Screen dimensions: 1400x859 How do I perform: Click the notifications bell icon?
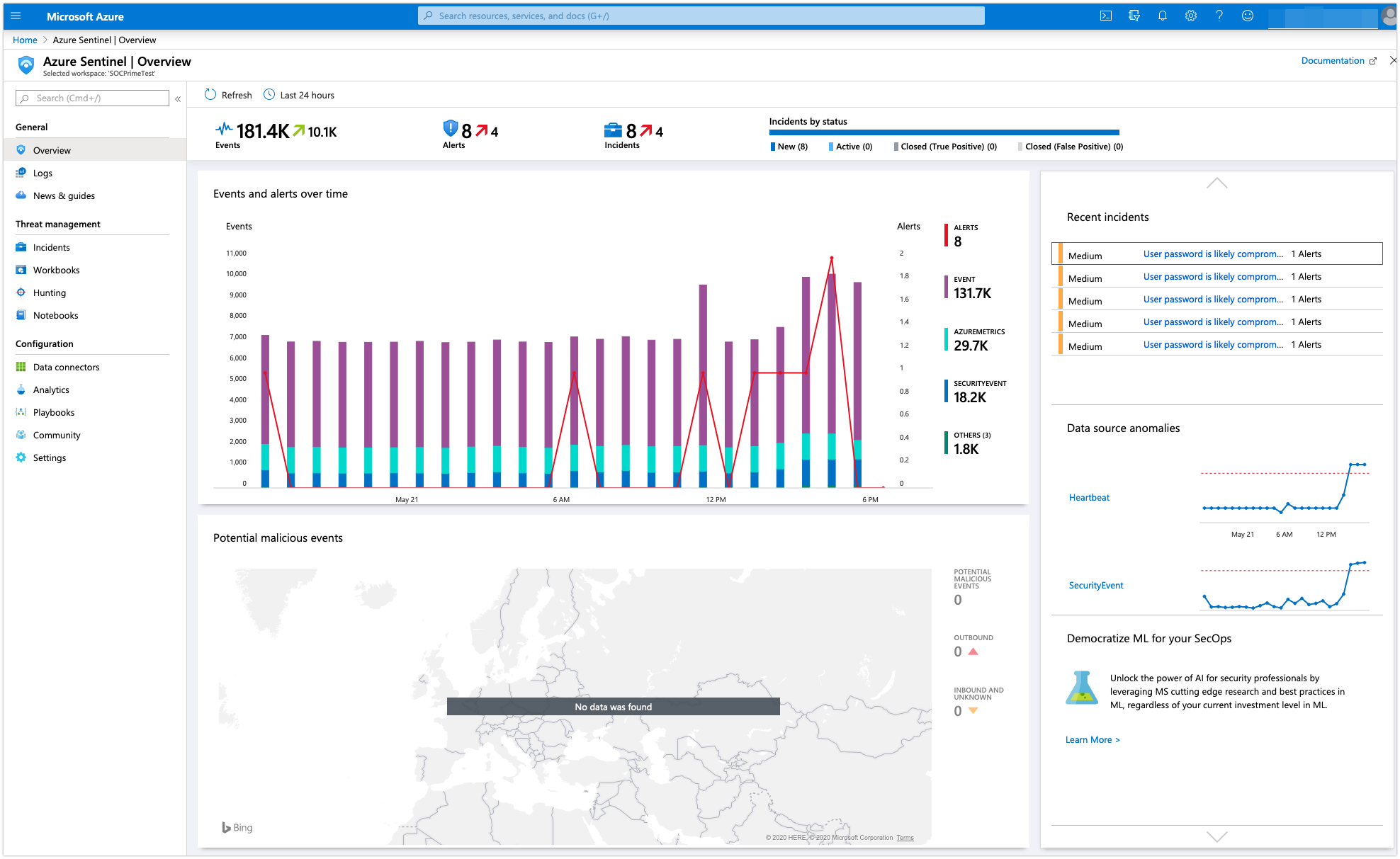(1163, 16)
